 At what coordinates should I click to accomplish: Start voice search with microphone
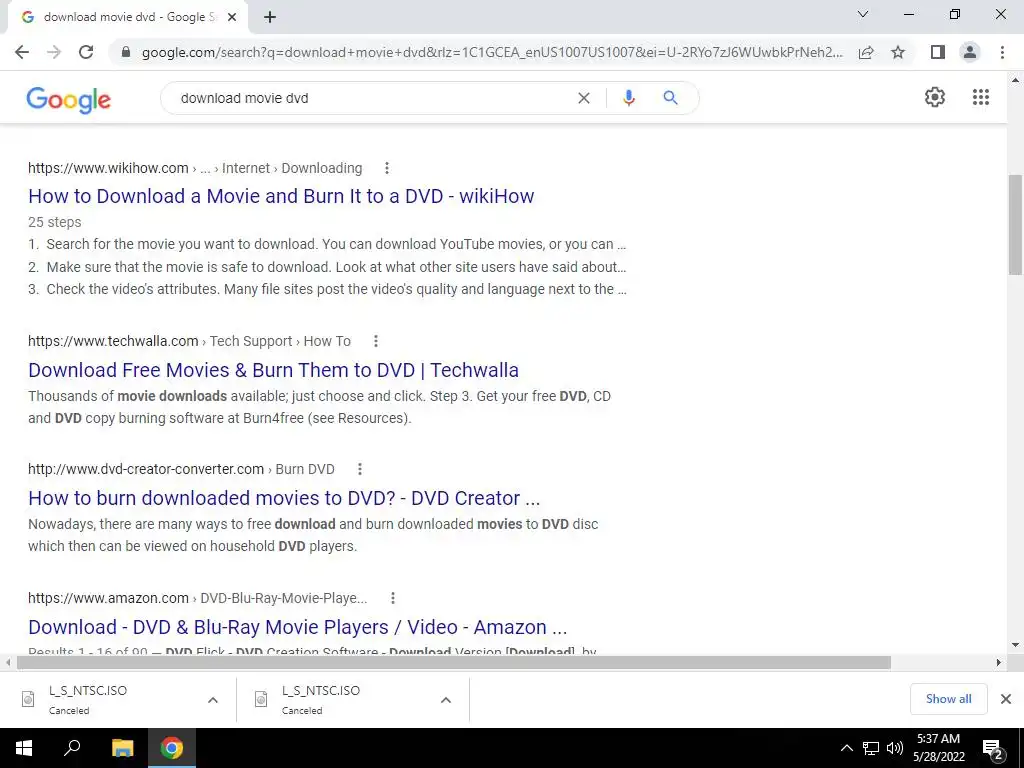click(629, 98)
